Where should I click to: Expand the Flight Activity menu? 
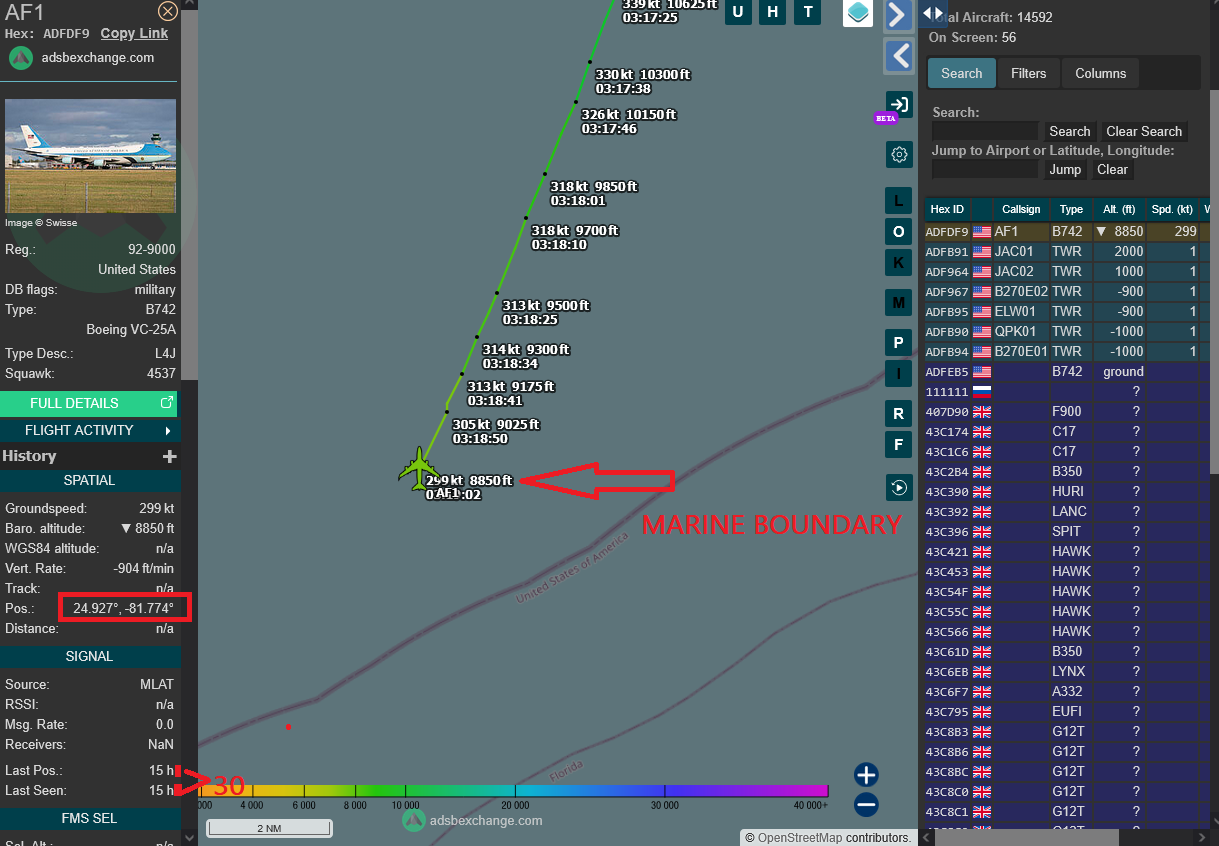point(88,430)
